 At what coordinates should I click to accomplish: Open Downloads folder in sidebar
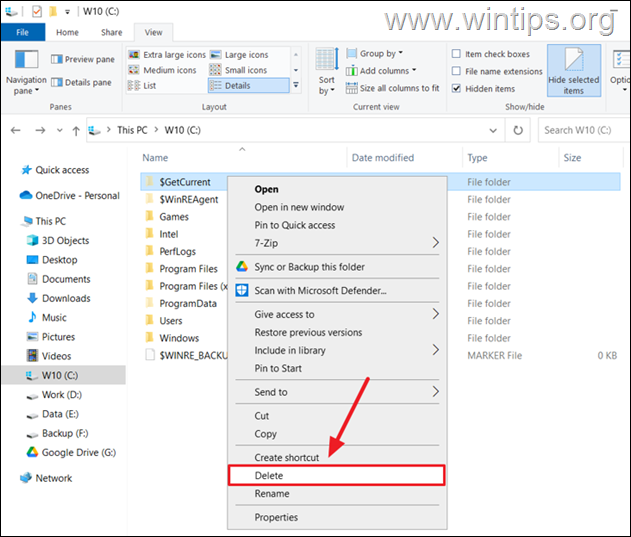coord(58,298)
